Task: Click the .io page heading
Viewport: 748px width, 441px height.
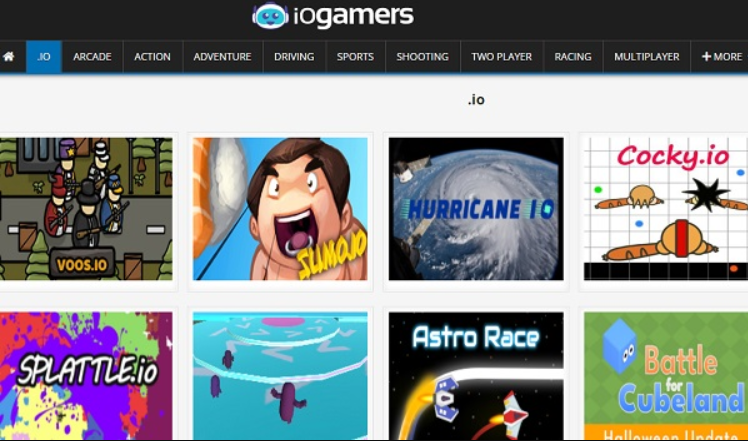Action: click(x=476, y=100)
